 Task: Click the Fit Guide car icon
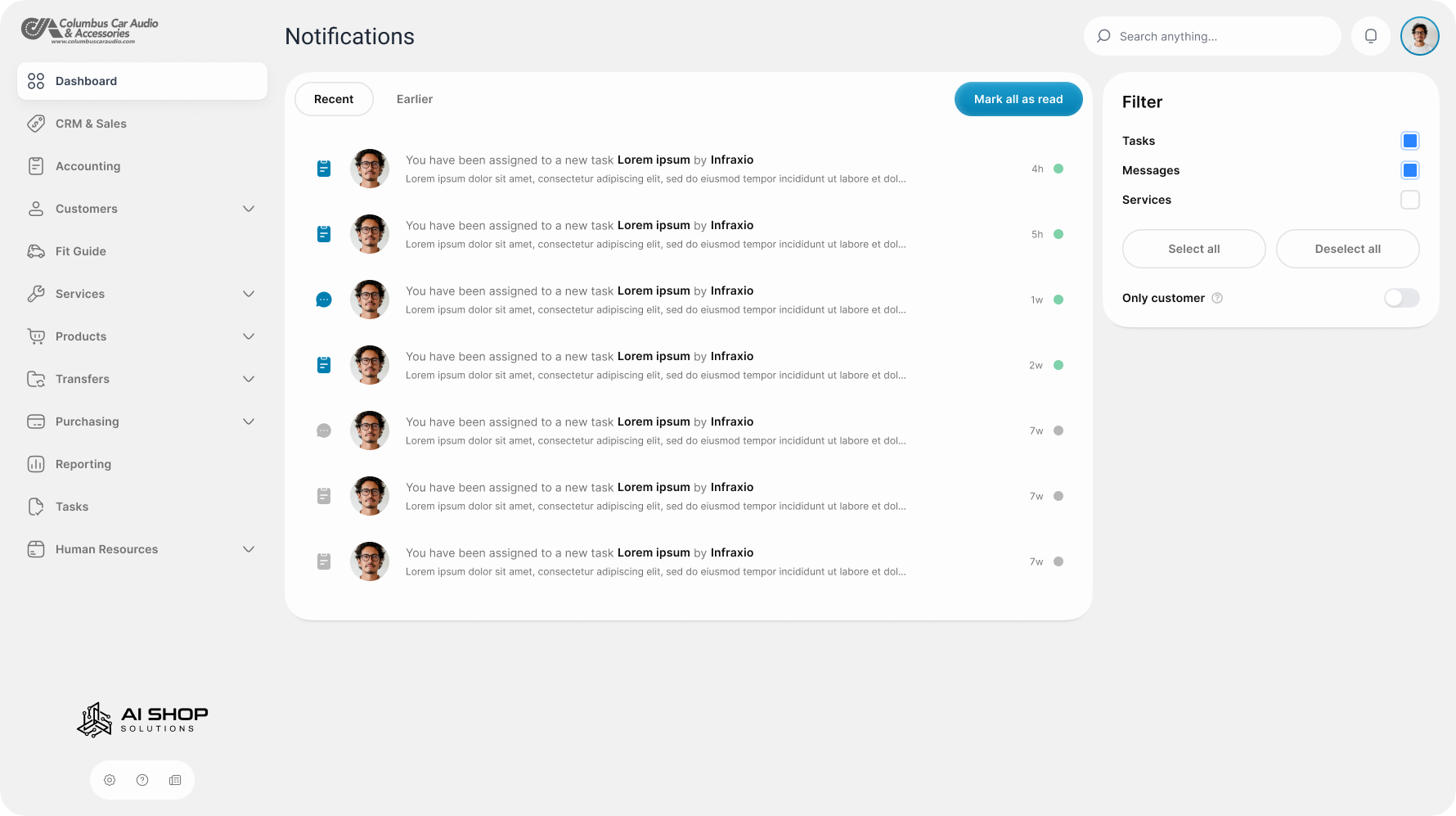point(35,251)
